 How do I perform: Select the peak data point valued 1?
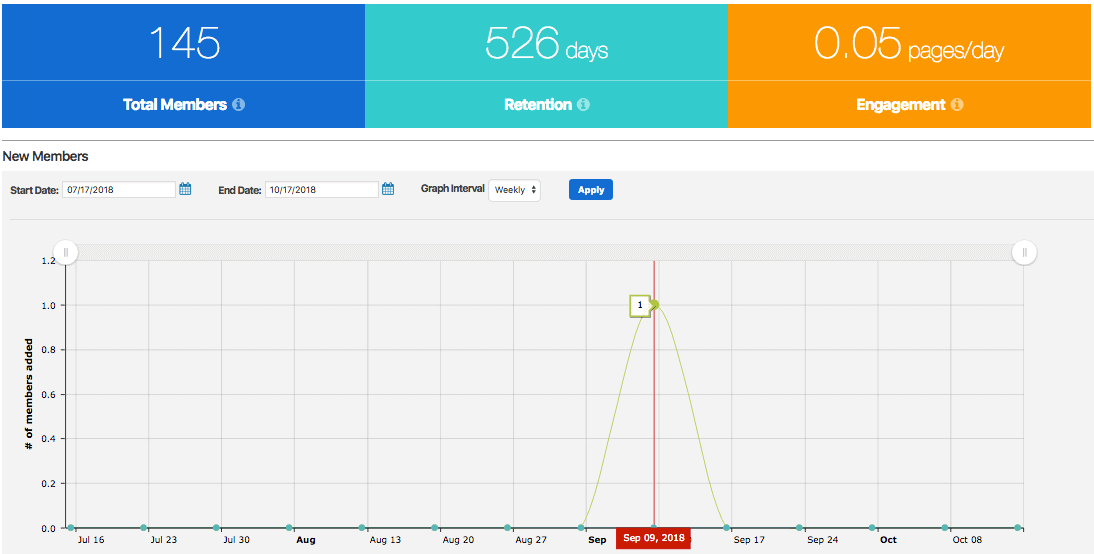click(x=654, y=305)
